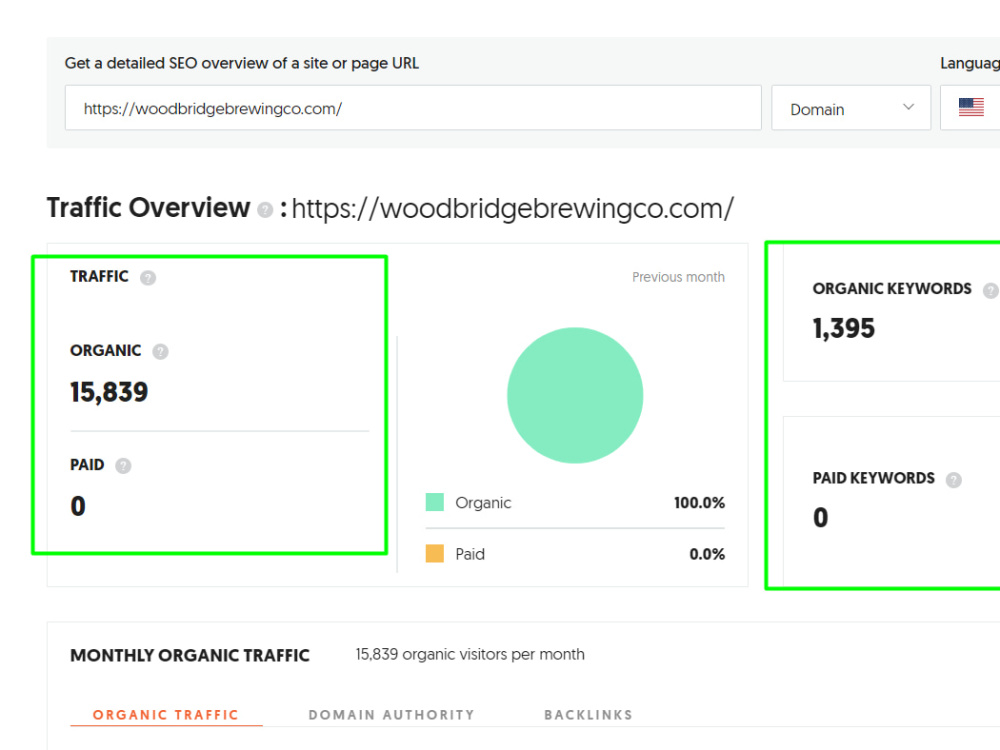Click help icon beside ORGANIC KEYWORDS
This screenshot has height=750, width=1000.
[x=990, y=291]
